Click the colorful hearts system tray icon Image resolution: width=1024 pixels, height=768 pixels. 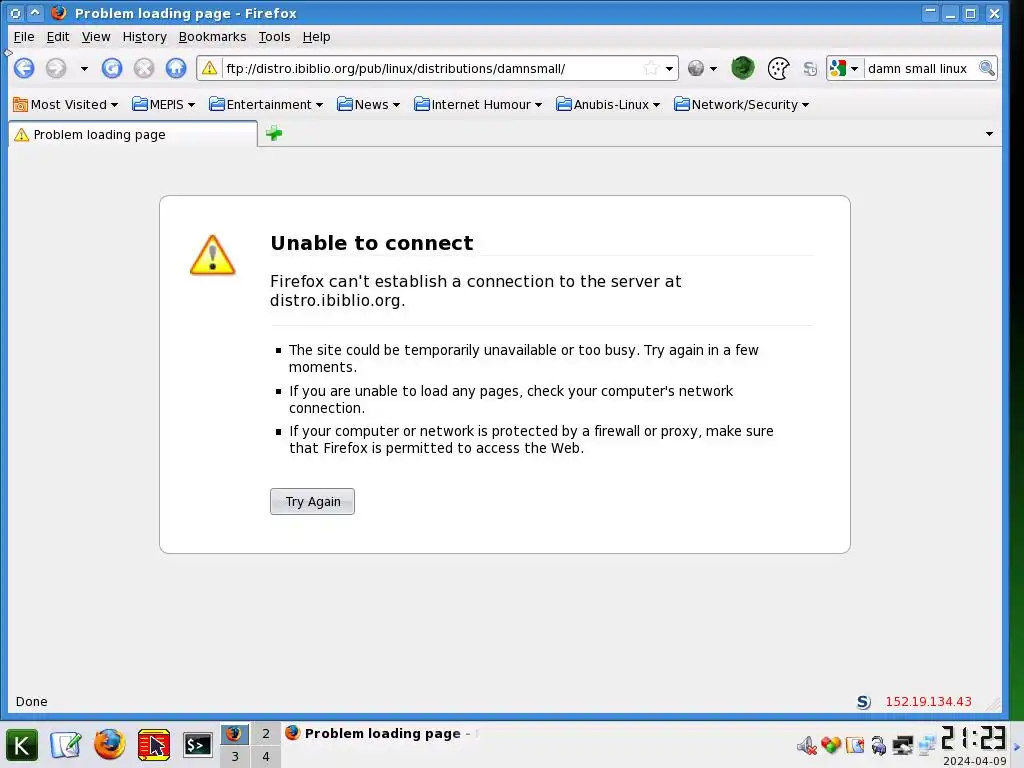click(831, 745)
